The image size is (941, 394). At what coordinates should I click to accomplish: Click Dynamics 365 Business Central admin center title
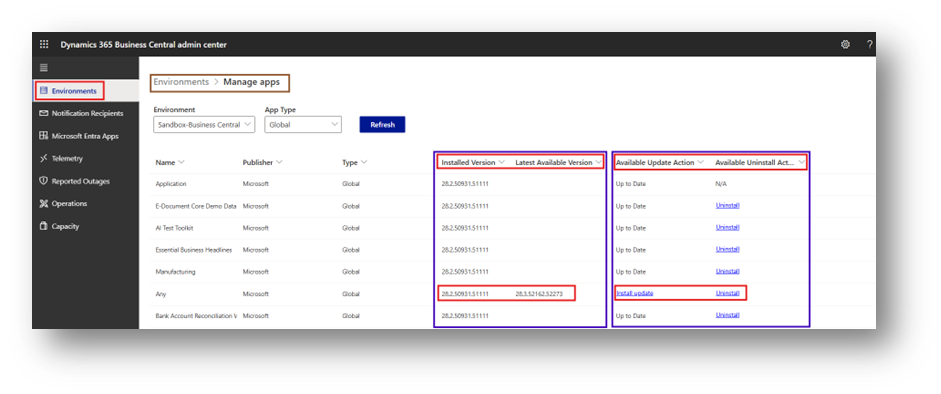point(143,44)
